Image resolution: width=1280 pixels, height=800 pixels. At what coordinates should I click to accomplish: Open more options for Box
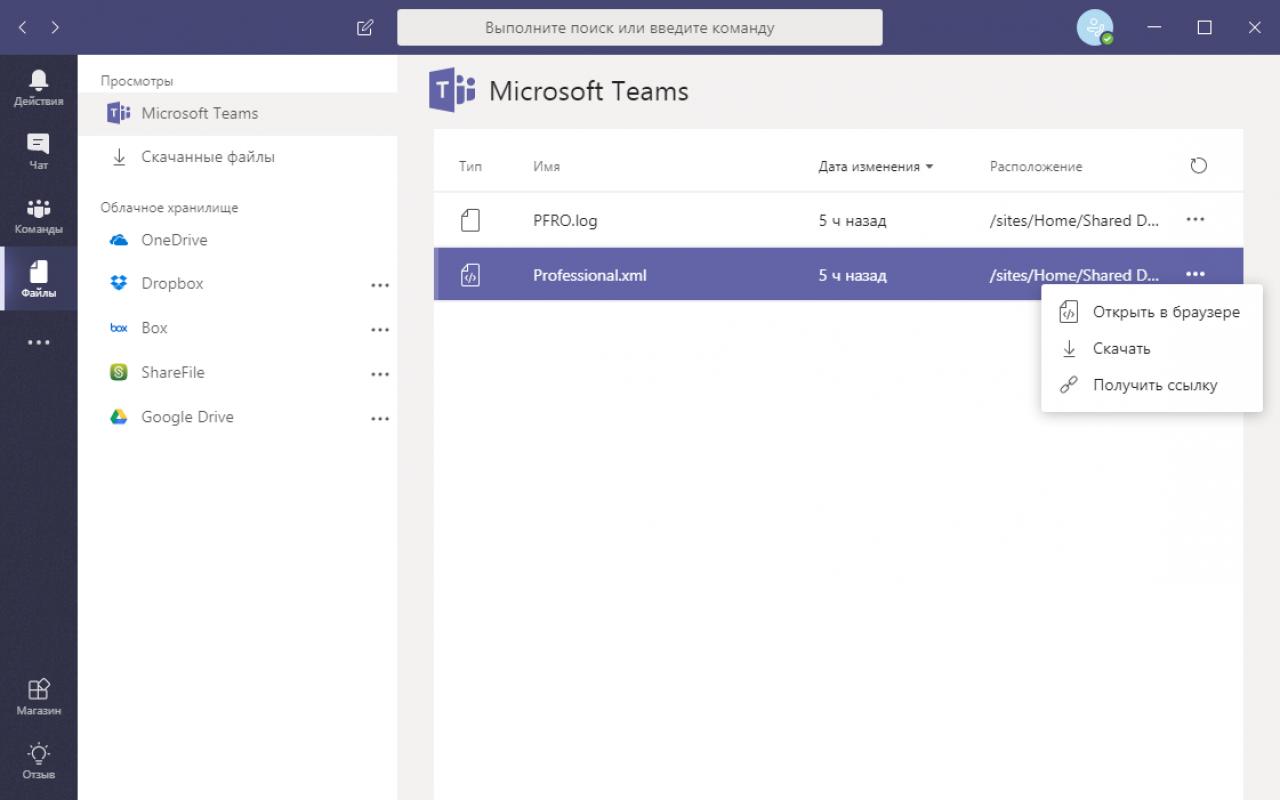[380, 330]
